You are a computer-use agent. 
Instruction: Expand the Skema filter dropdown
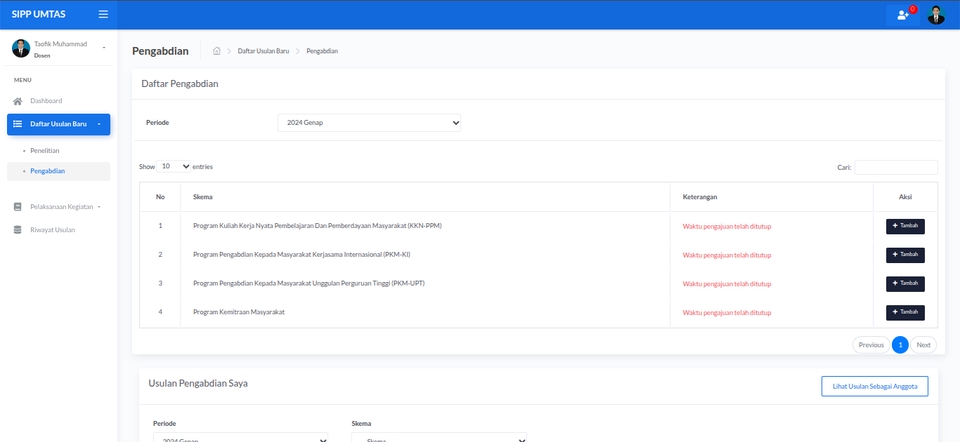[438, 439]
